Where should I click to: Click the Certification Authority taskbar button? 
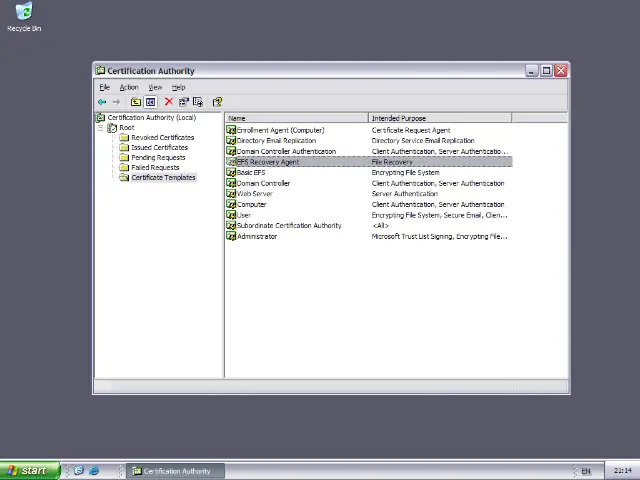[176, 471]
